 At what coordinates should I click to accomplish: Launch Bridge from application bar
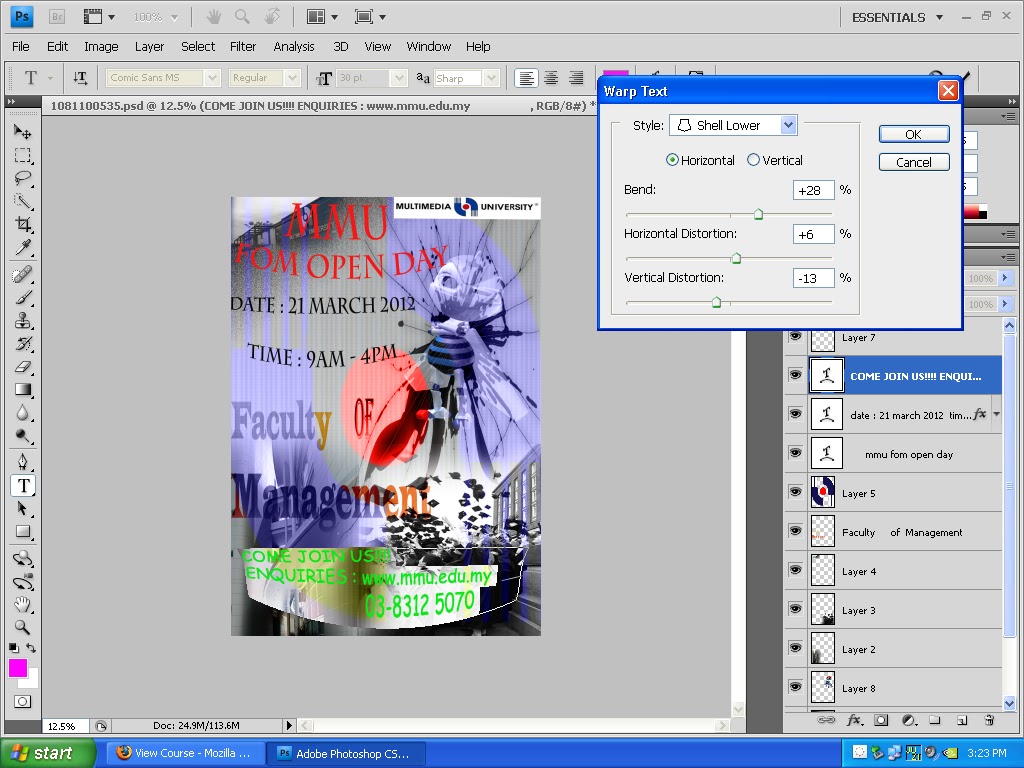tap(57, 17)
